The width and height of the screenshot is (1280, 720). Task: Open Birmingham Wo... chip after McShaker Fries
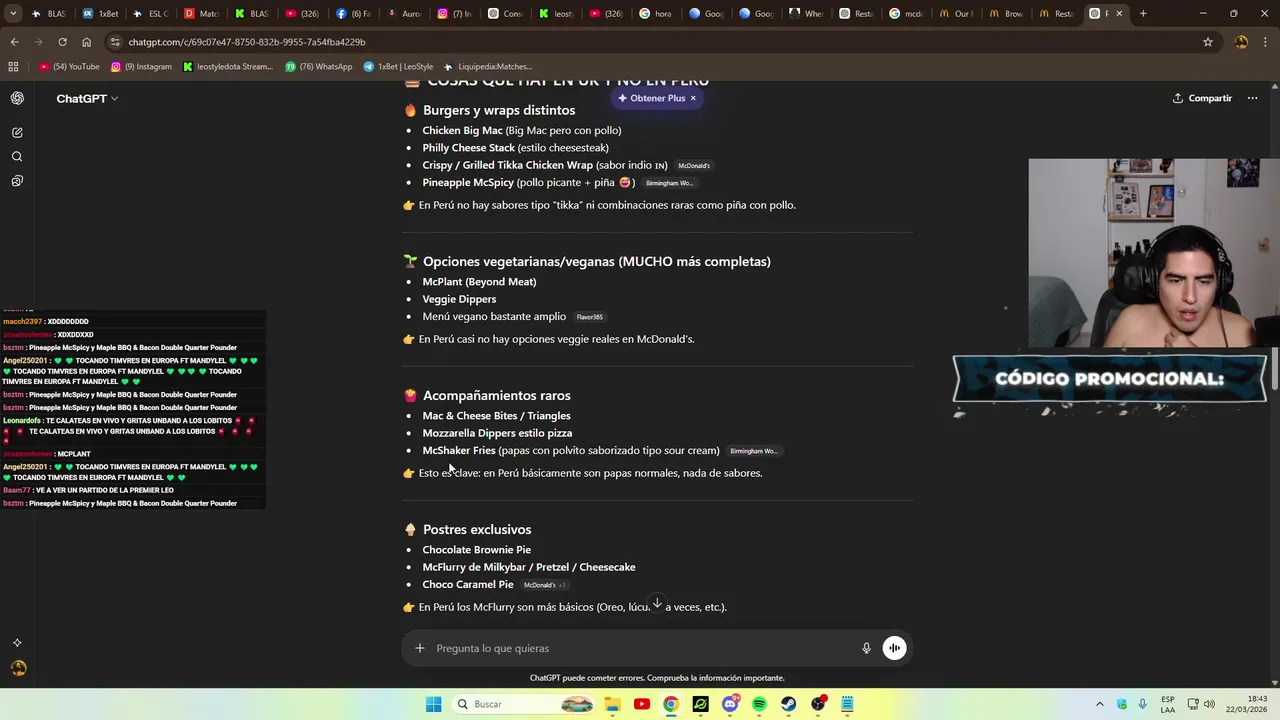click(754, 451)
